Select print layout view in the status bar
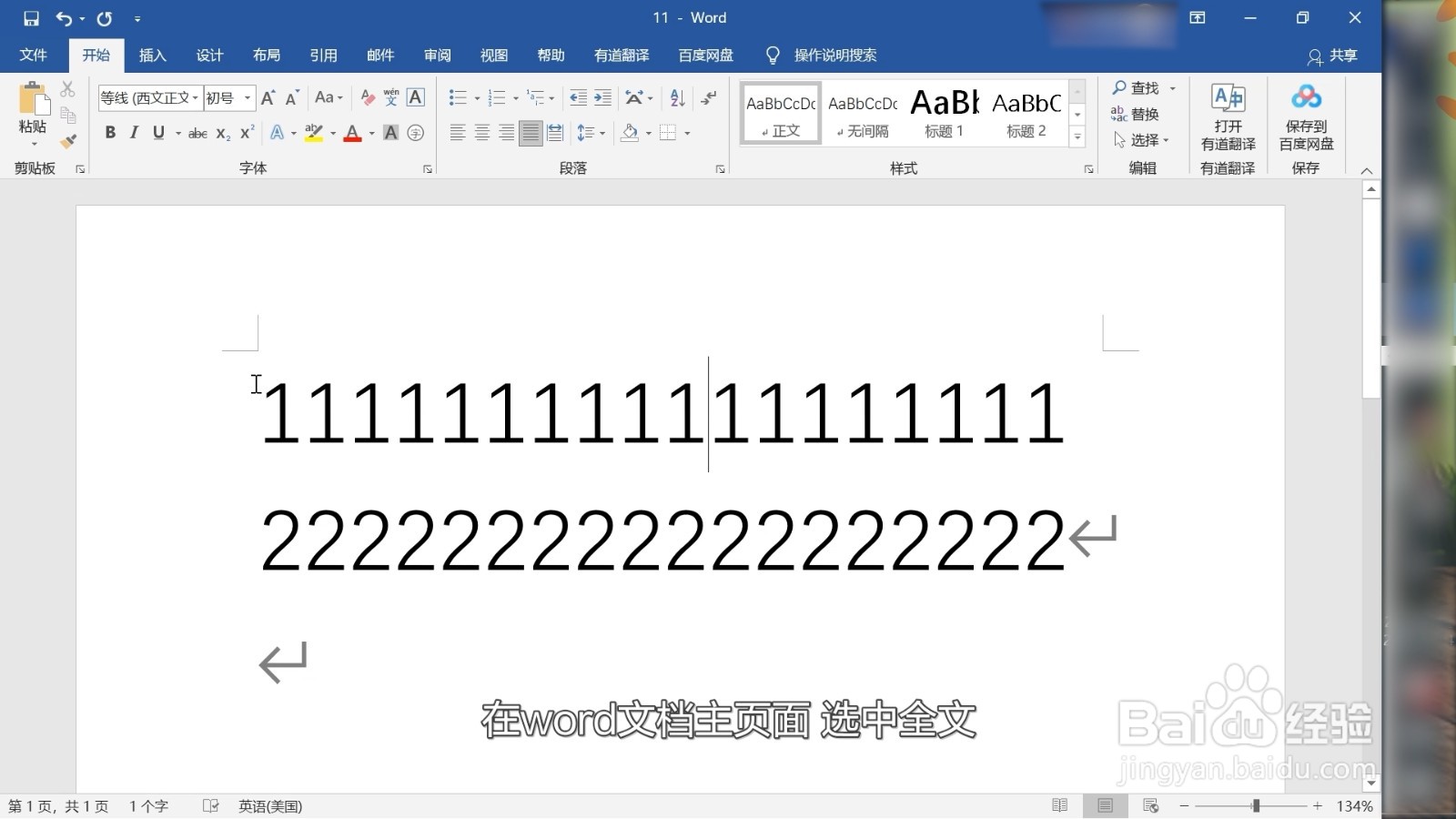Image resolution: width=1456 pixels, height=819 pixels. point(1105,805)
